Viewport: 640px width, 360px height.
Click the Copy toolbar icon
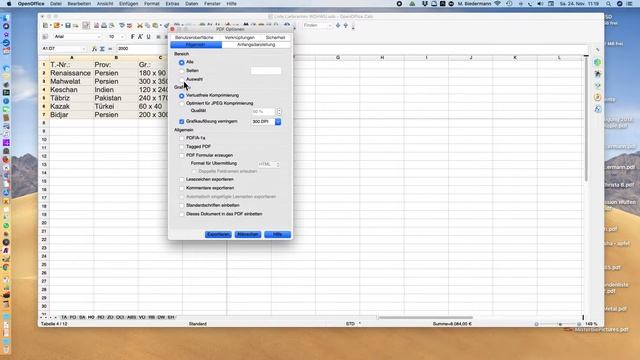click(x=147, y=25)
